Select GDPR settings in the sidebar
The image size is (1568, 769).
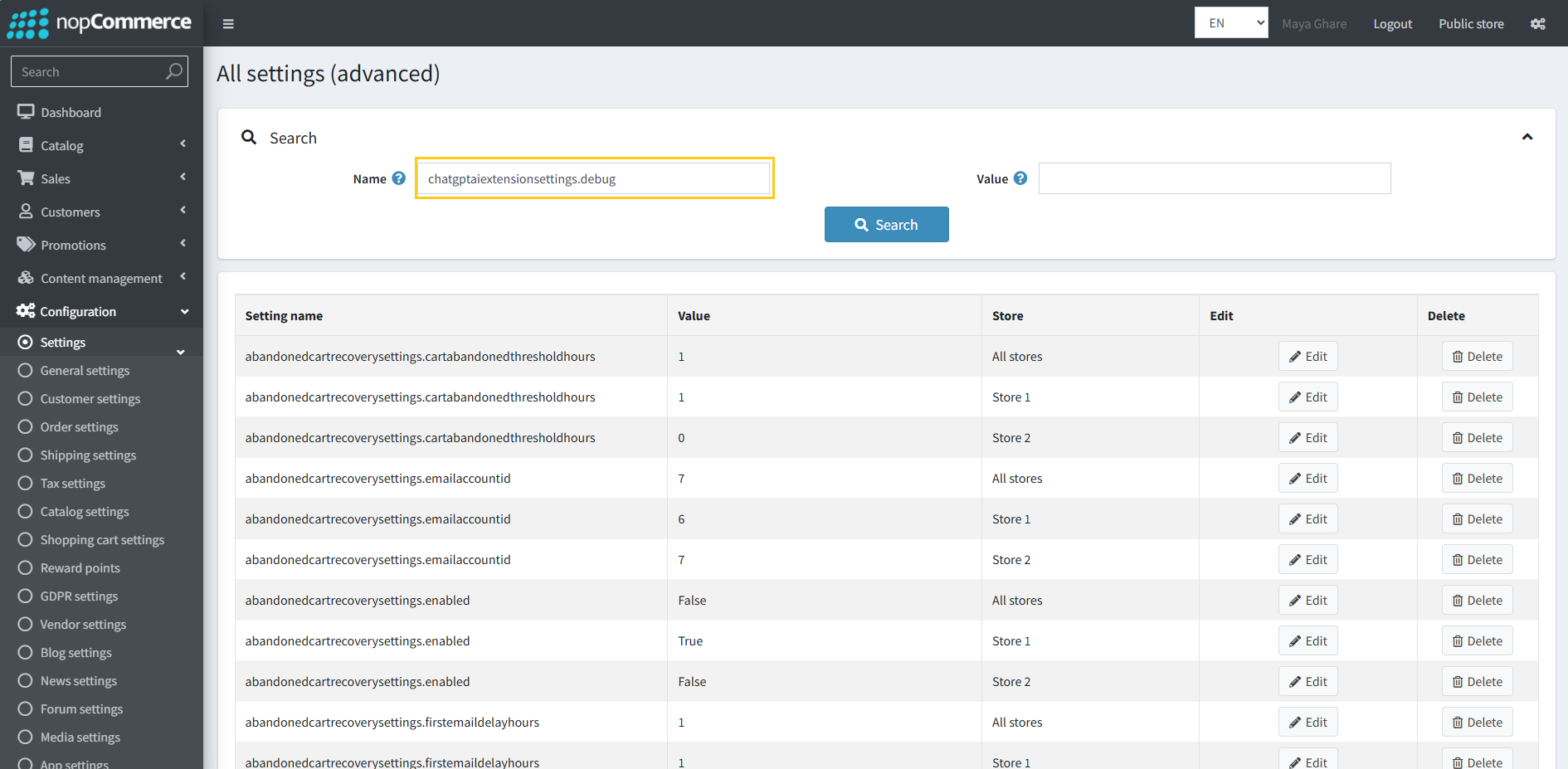(79, 596)
